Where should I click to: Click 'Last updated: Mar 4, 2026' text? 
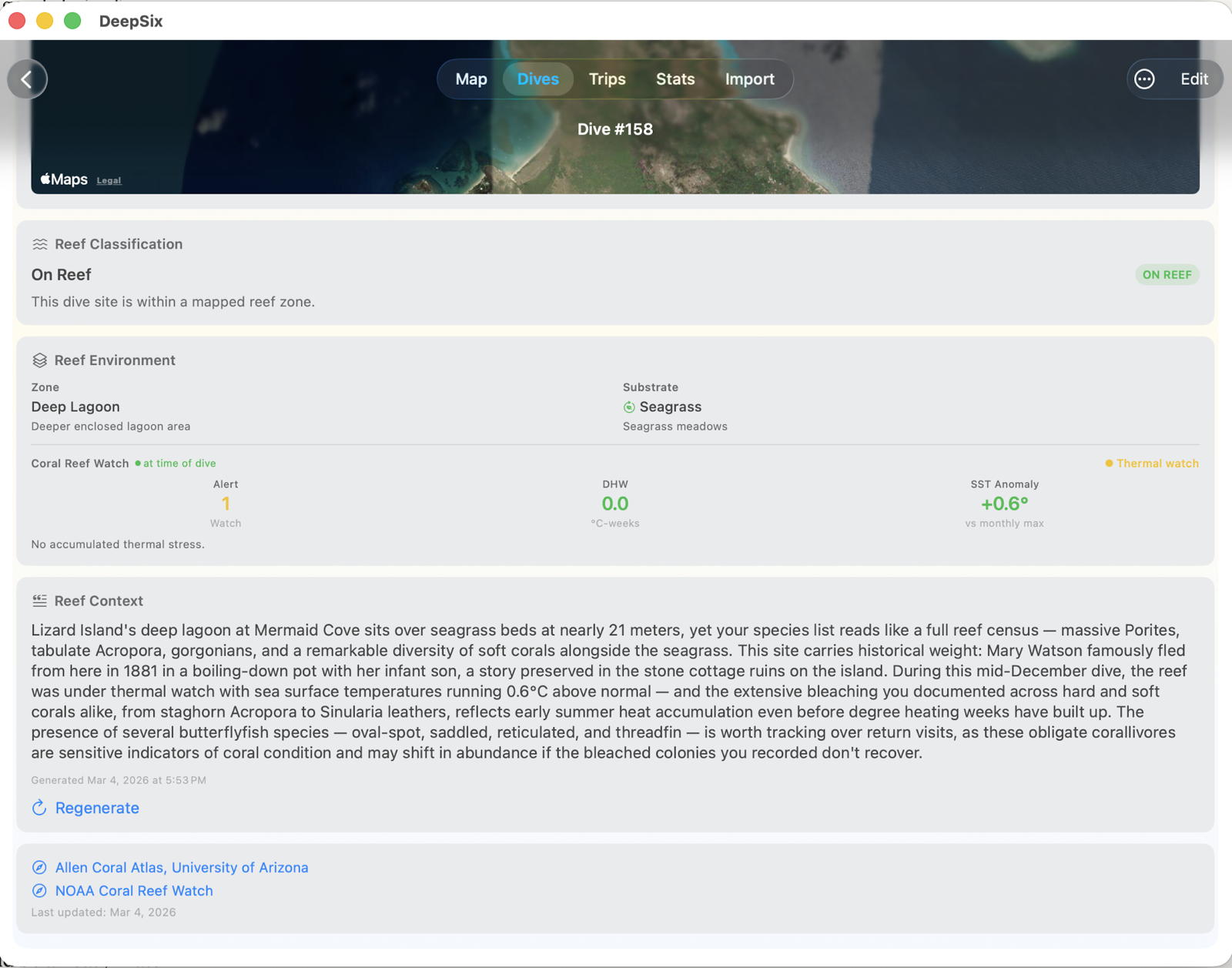[103, 913]
